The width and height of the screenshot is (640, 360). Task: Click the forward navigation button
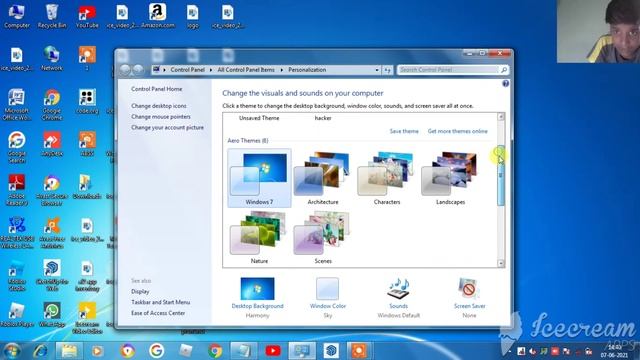138,70
